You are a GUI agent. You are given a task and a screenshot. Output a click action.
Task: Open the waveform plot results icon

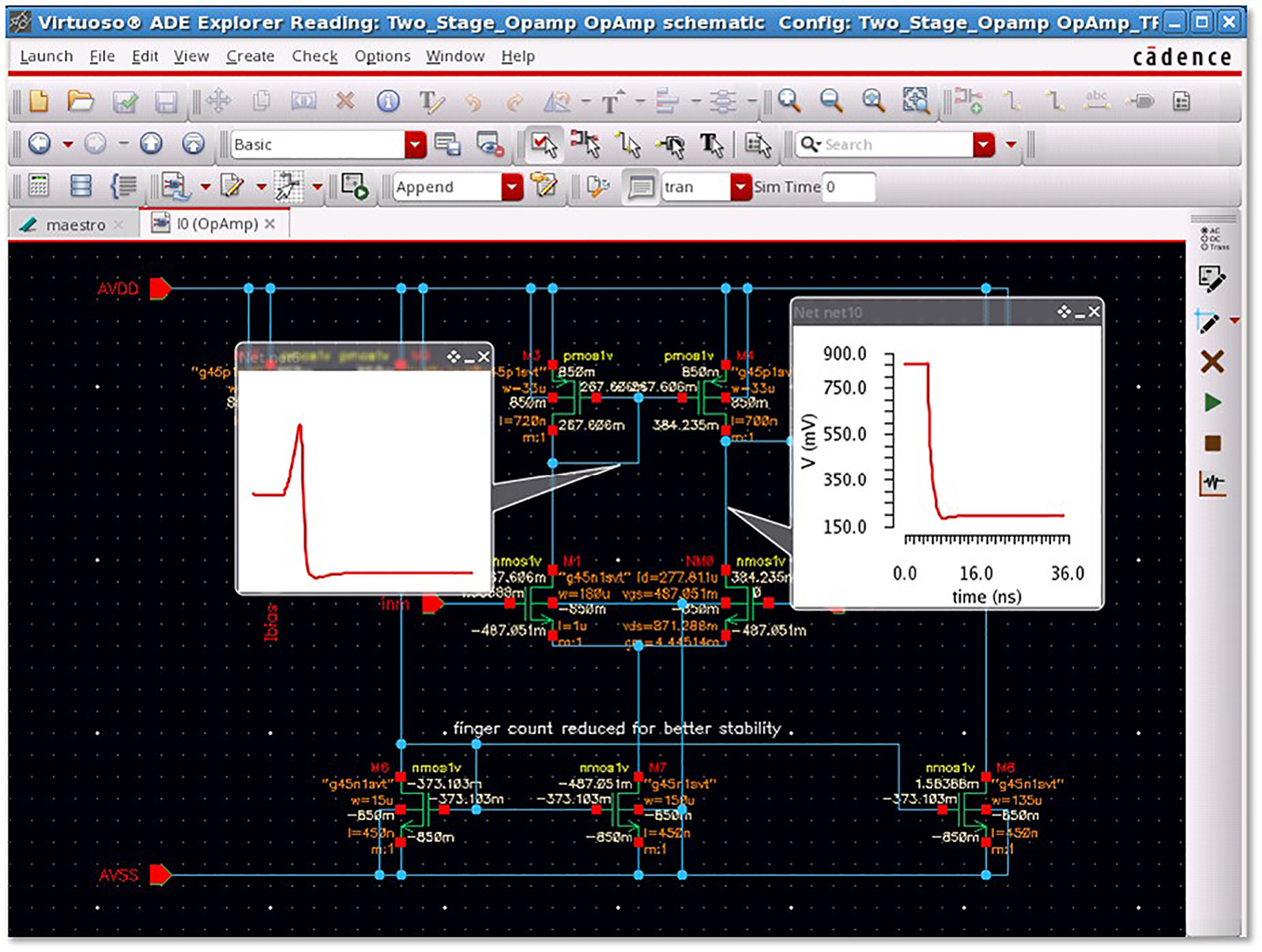pyautogui.click(x=1212, y=483)
